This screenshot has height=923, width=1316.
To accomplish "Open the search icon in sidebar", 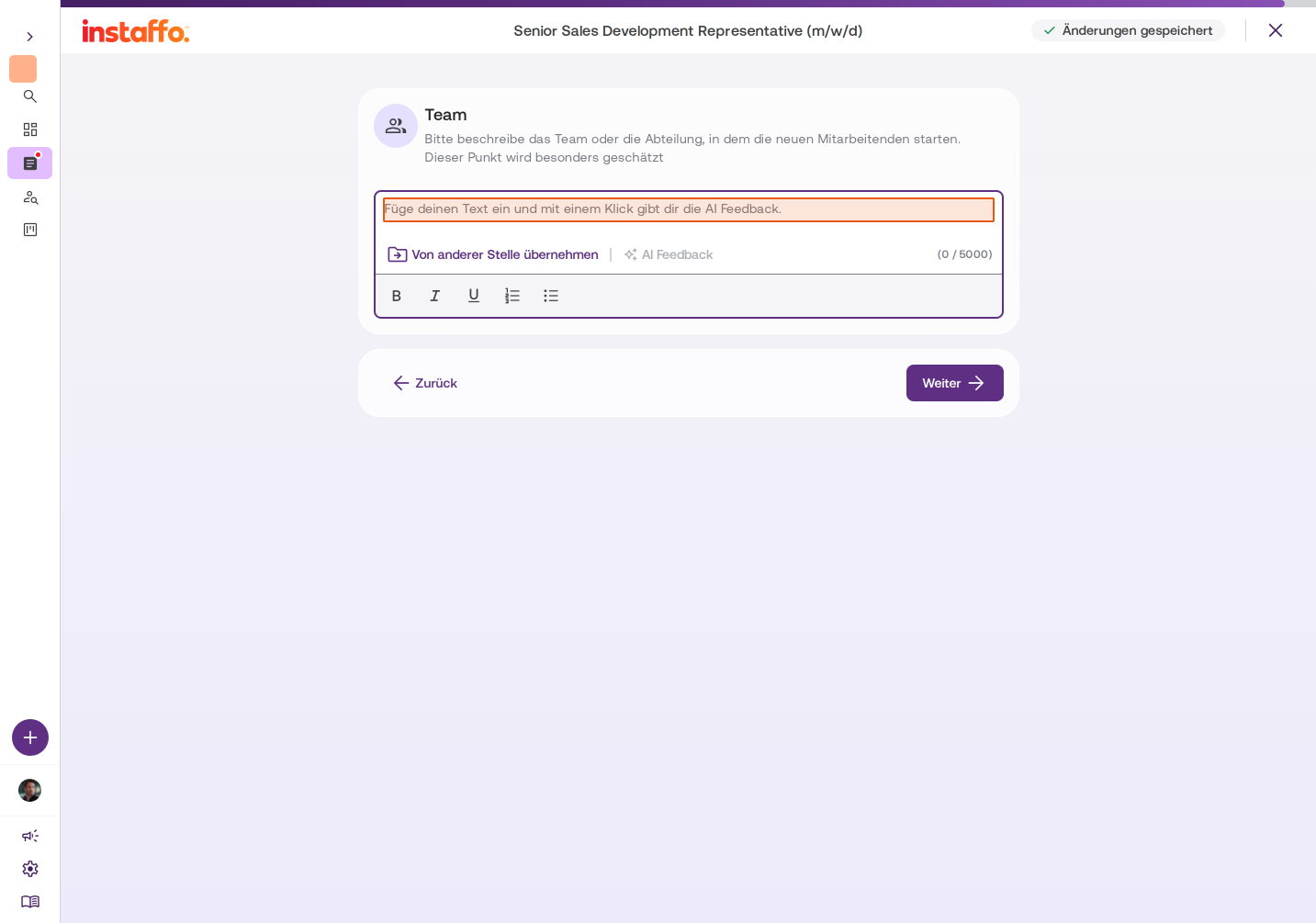I will [30, 96].
